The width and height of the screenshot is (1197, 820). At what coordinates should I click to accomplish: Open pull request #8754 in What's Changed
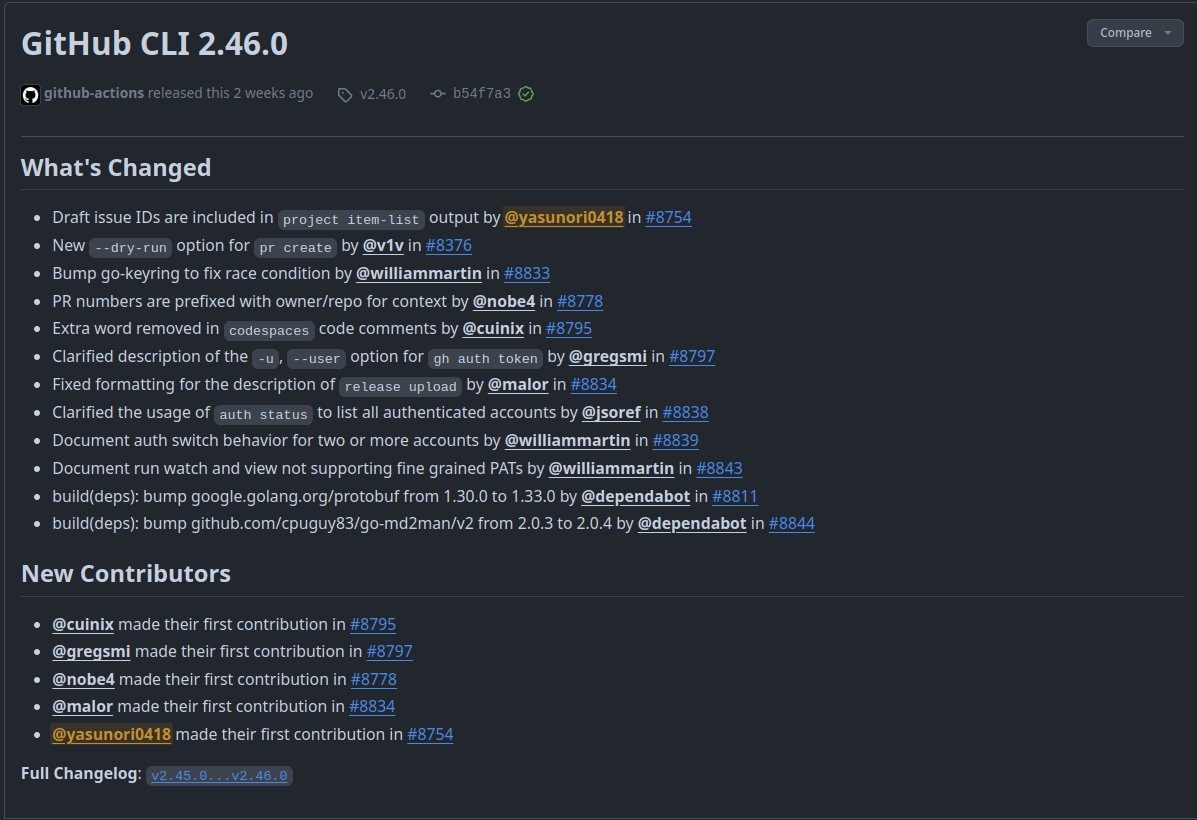coord(669,218)
